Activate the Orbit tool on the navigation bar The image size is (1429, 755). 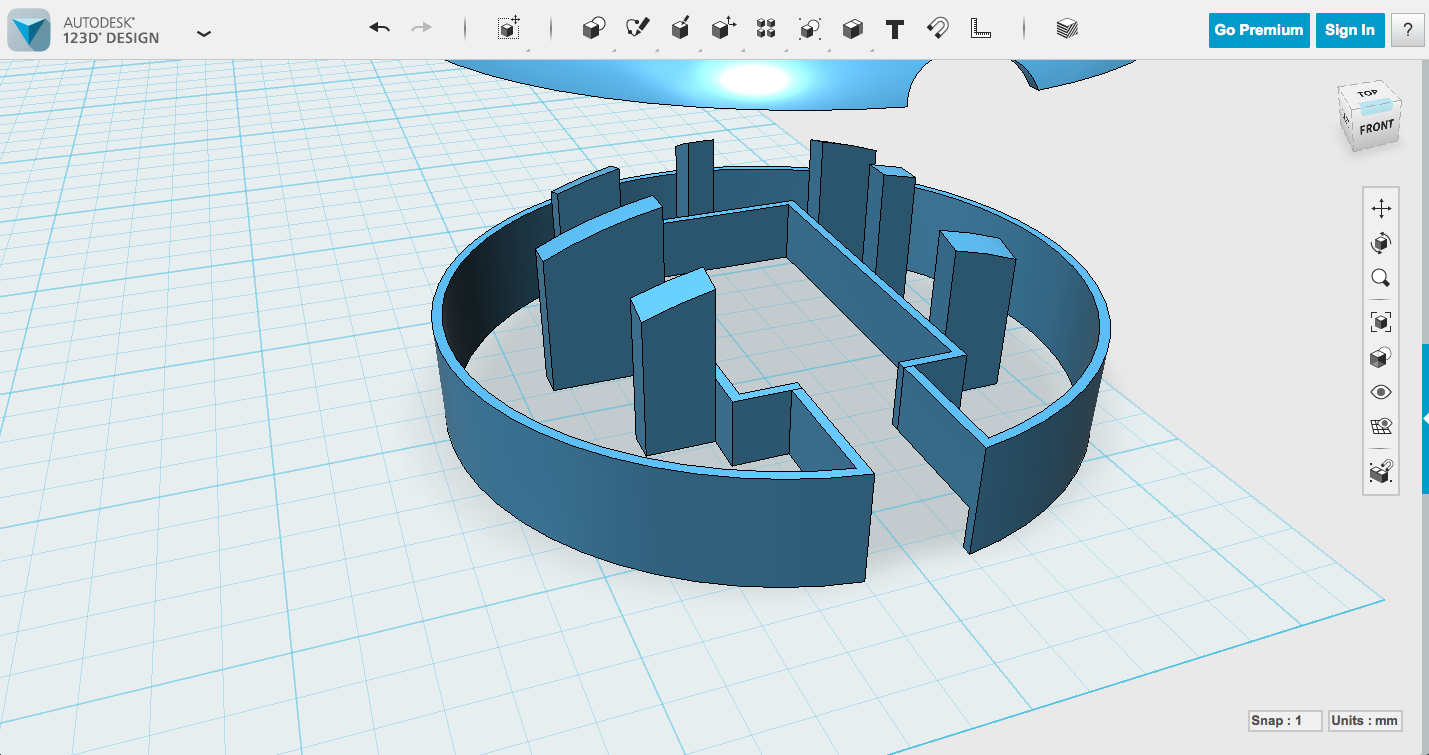(1380, 242)
